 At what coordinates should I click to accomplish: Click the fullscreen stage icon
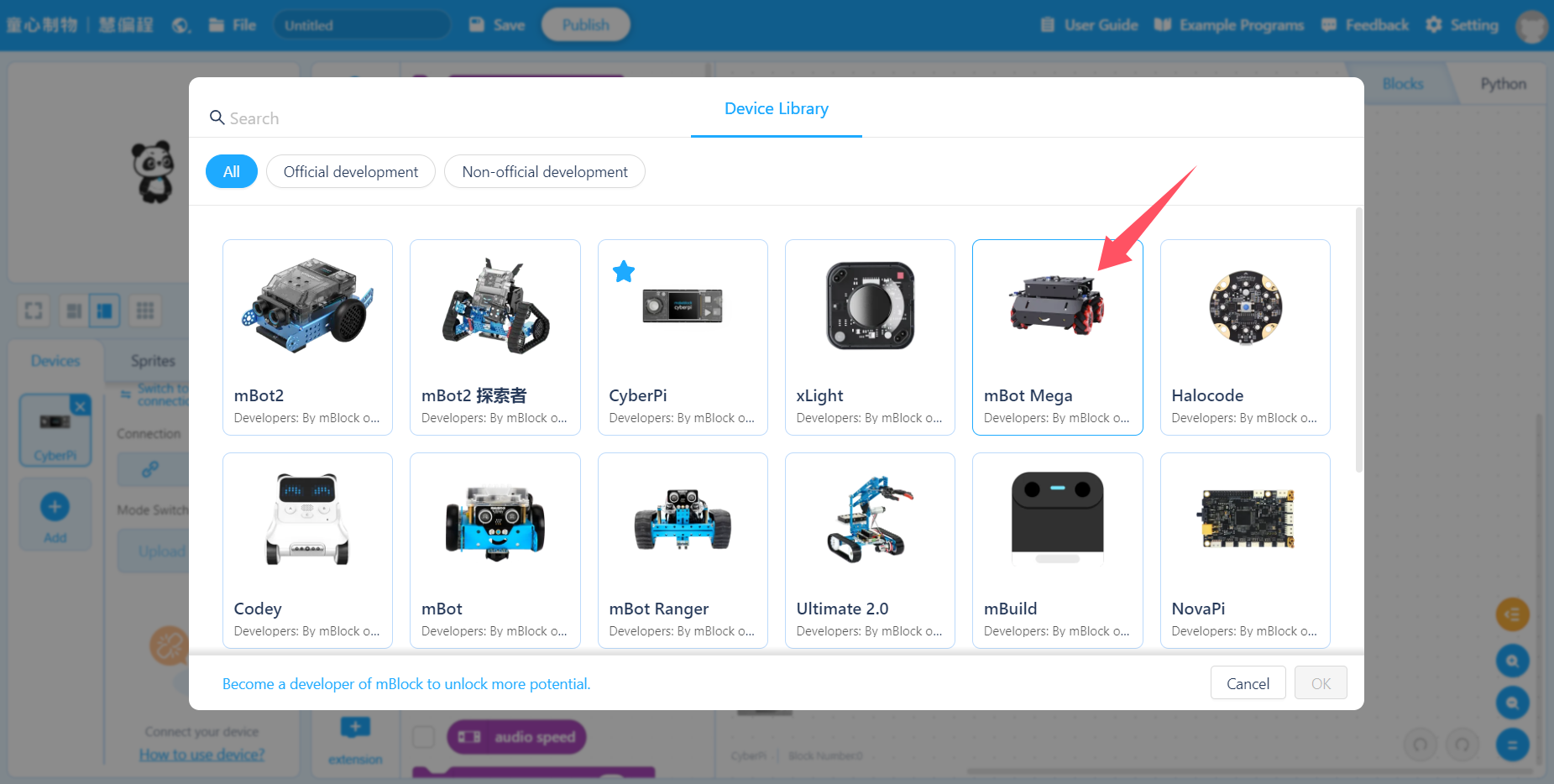click(x=34, y=311)
